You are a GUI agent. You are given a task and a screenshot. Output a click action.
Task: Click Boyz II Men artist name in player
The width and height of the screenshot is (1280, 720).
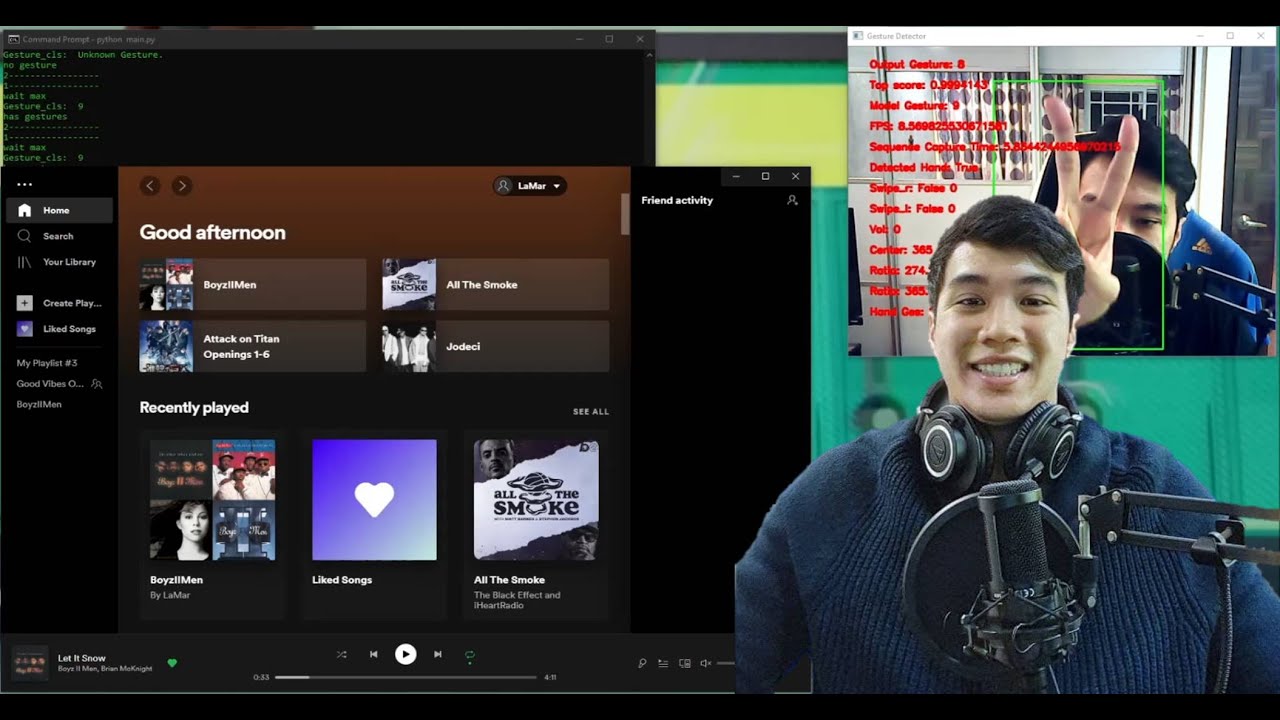pos(79,668)
